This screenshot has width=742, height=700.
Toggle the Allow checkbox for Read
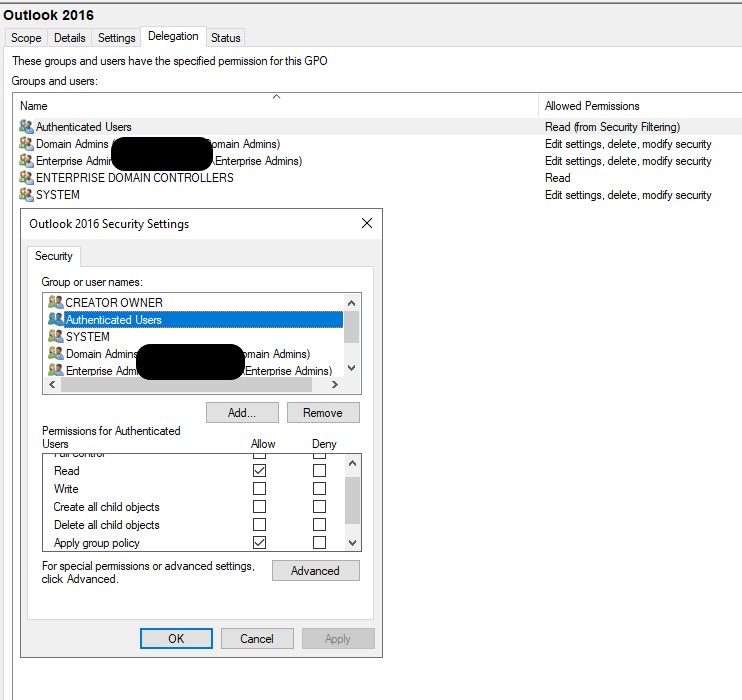tap(259, 470)
